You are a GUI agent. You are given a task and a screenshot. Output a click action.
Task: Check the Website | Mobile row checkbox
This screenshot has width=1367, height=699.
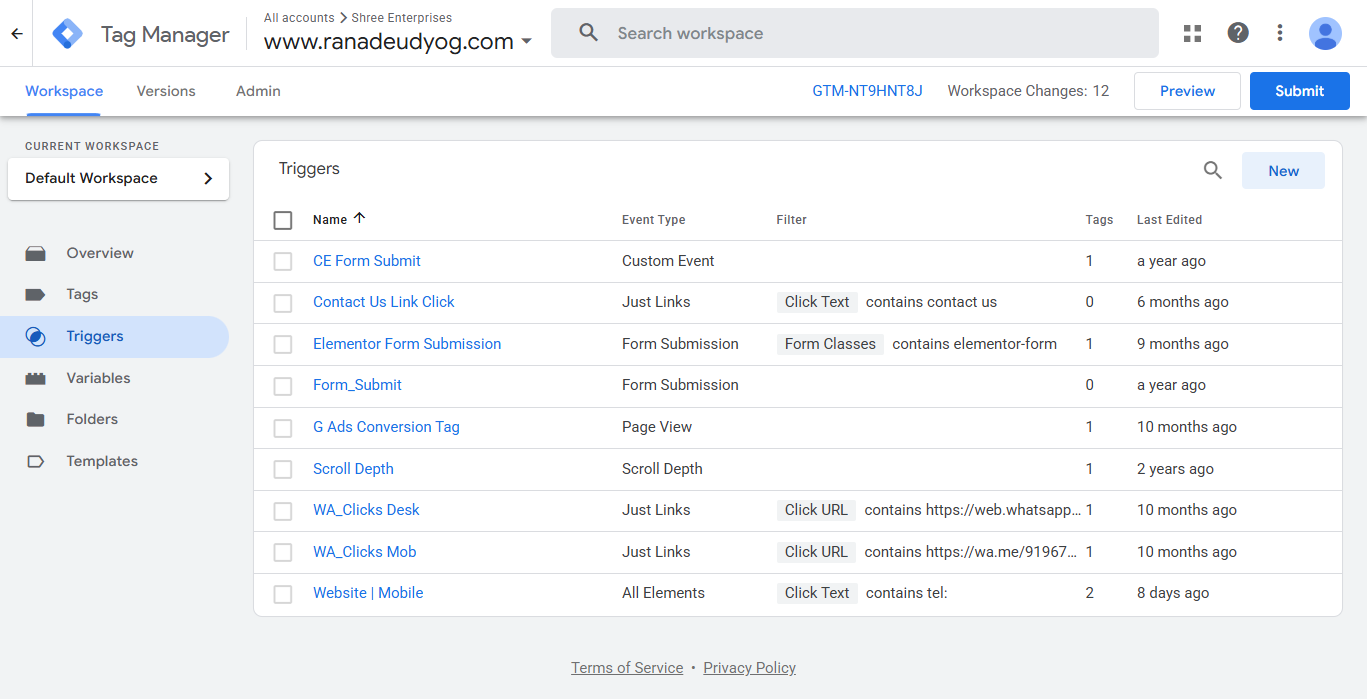(283, 594)
